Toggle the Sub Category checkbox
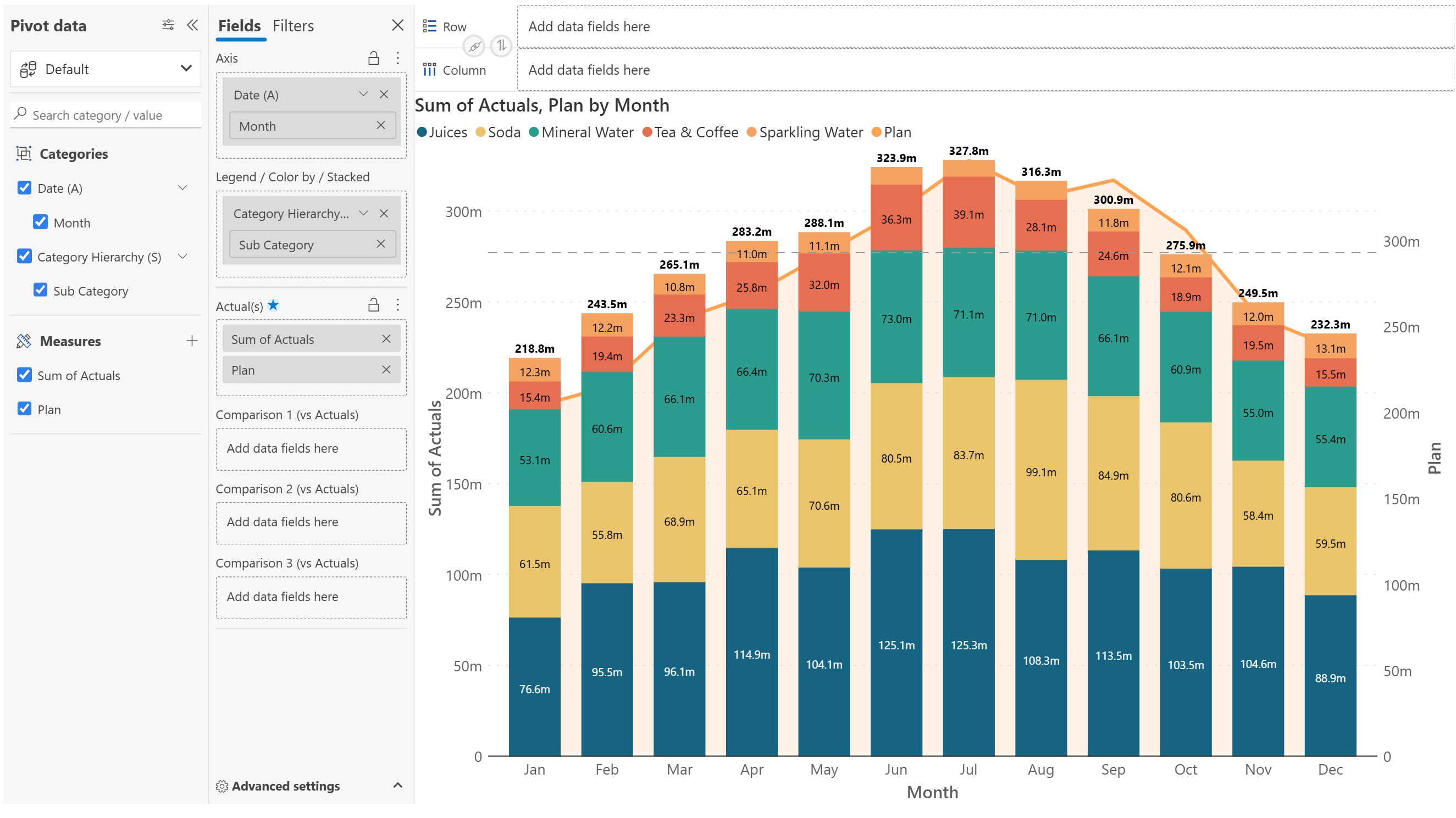The width and height of the screenshot is (1456, 818). [40, 291]
